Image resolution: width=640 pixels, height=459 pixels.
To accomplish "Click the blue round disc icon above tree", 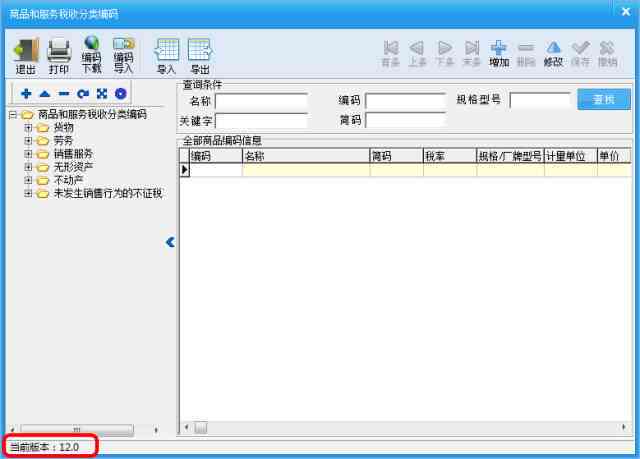I will point(120,93).
